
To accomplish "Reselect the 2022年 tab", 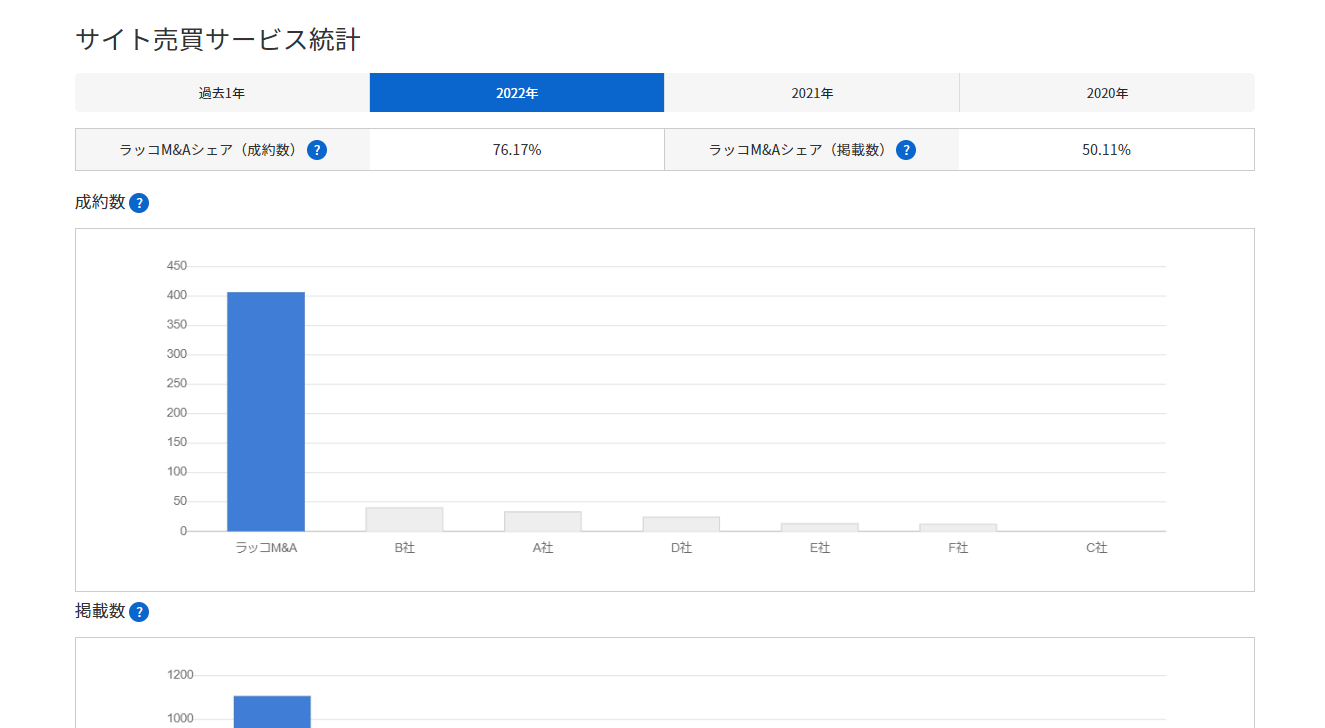I will (x=517, y=92).
